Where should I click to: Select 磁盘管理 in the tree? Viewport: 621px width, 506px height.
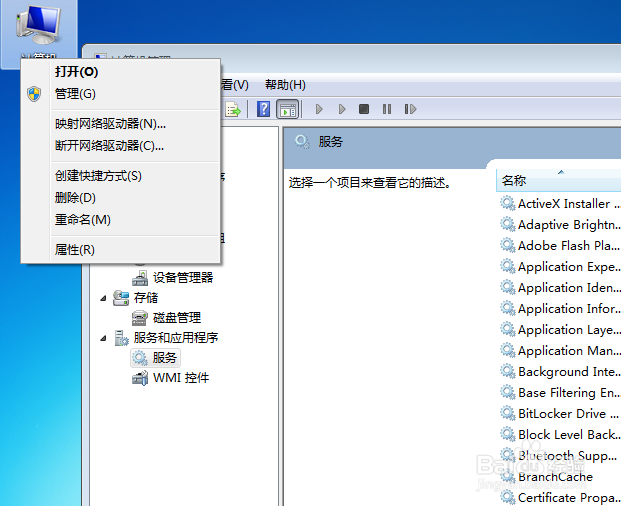click(177, 318)
